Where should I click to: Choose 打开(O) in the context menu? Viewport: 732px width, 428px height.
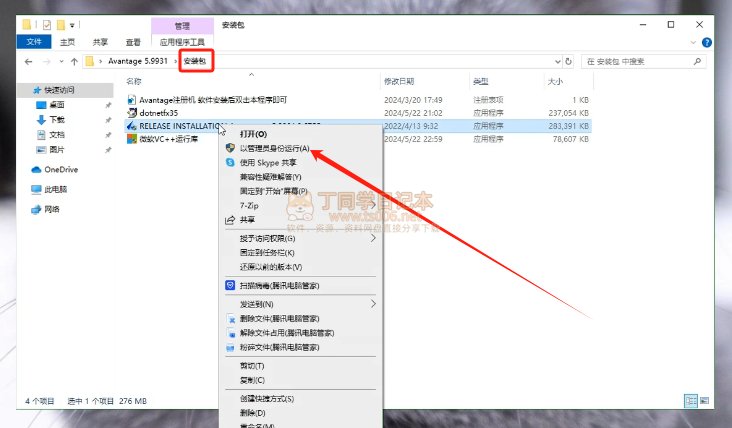(x=253, y=134)
